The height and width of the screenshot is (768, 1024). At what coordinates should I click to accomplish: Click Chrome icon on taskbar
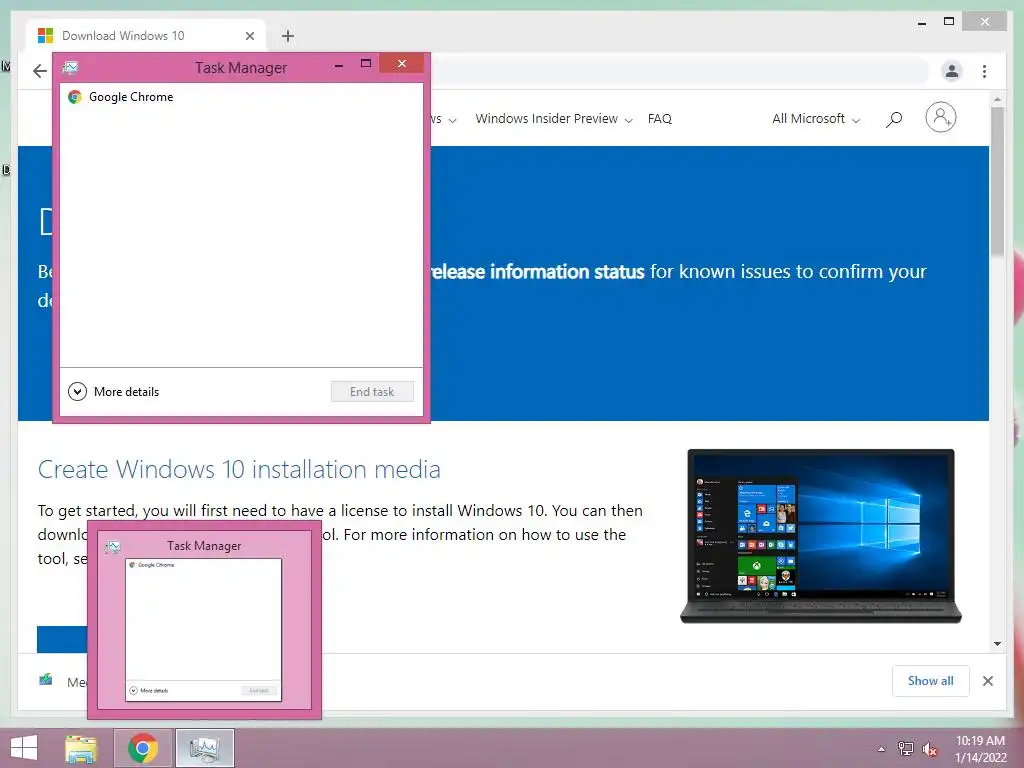(x=143, y=748)
